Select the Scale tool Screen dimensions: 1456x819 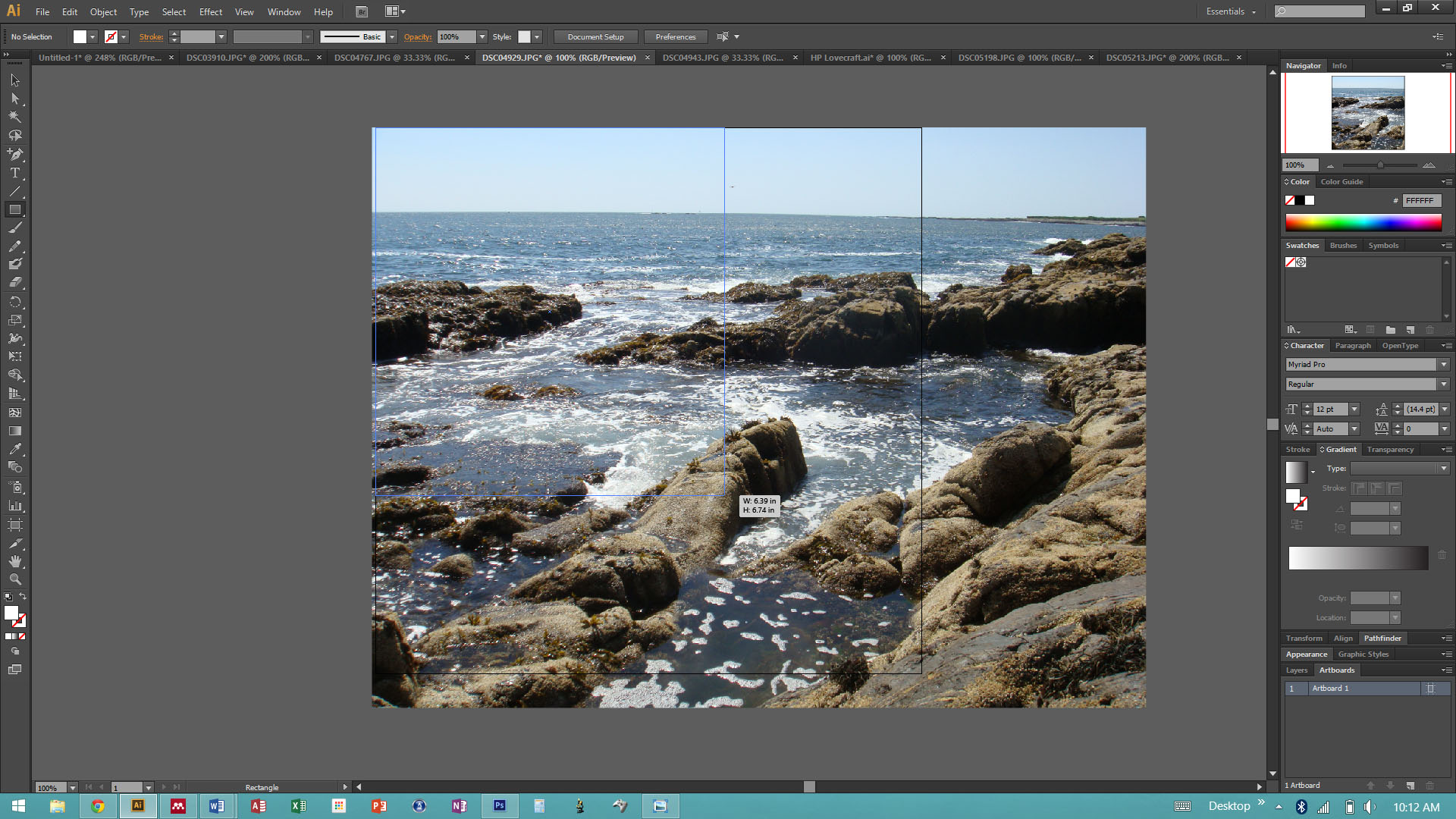click(x=14, y=320)
